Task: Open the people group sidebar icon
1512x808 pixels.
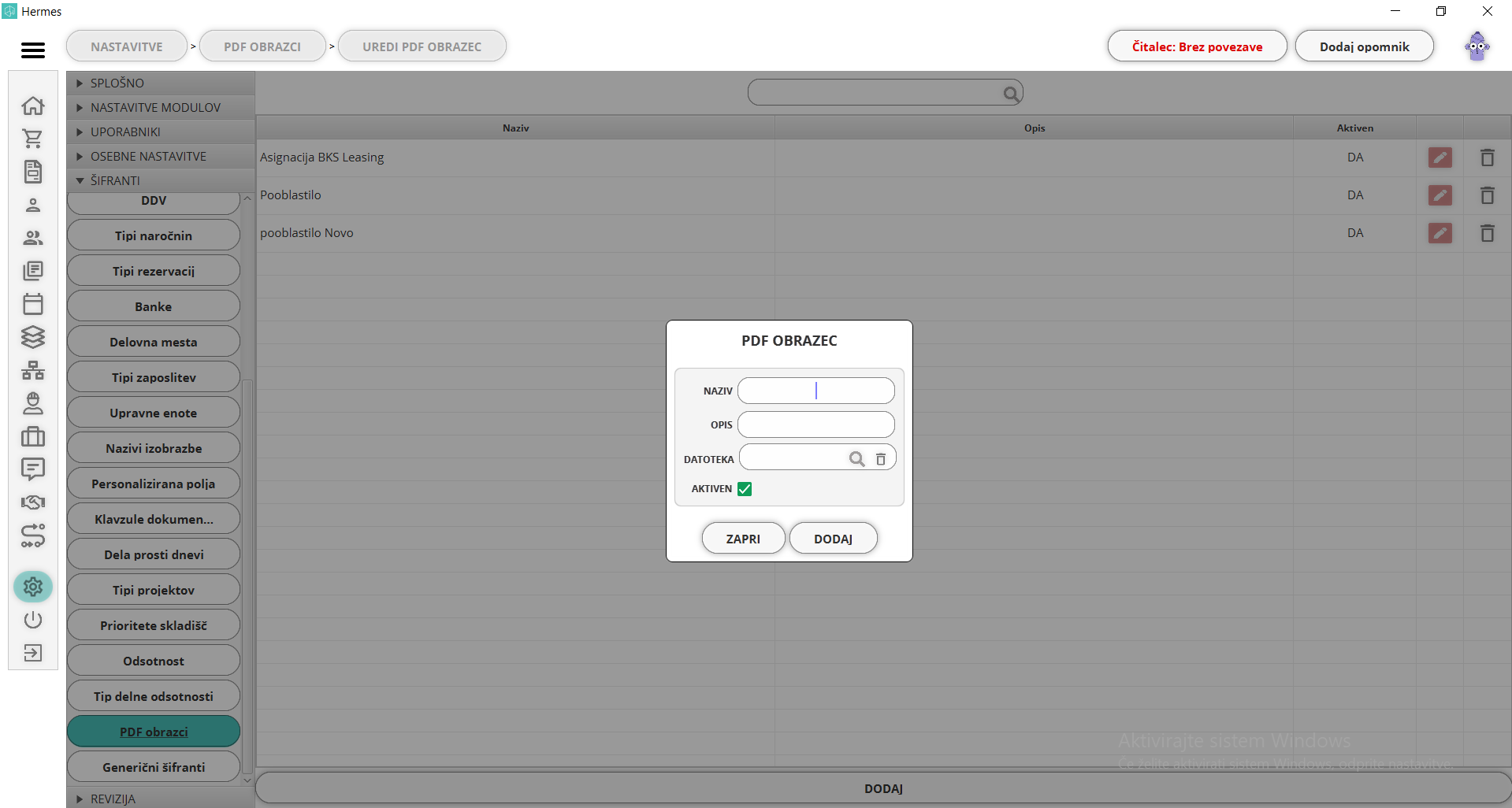Action: (x=33, y=238)
